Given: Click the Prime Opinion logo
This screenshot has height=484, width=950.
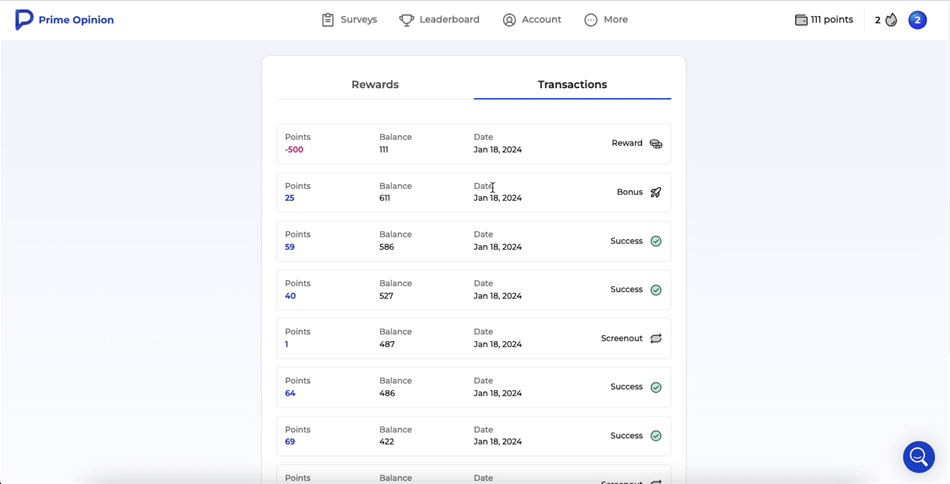Looking at the screenshot, I should (64, 20).
